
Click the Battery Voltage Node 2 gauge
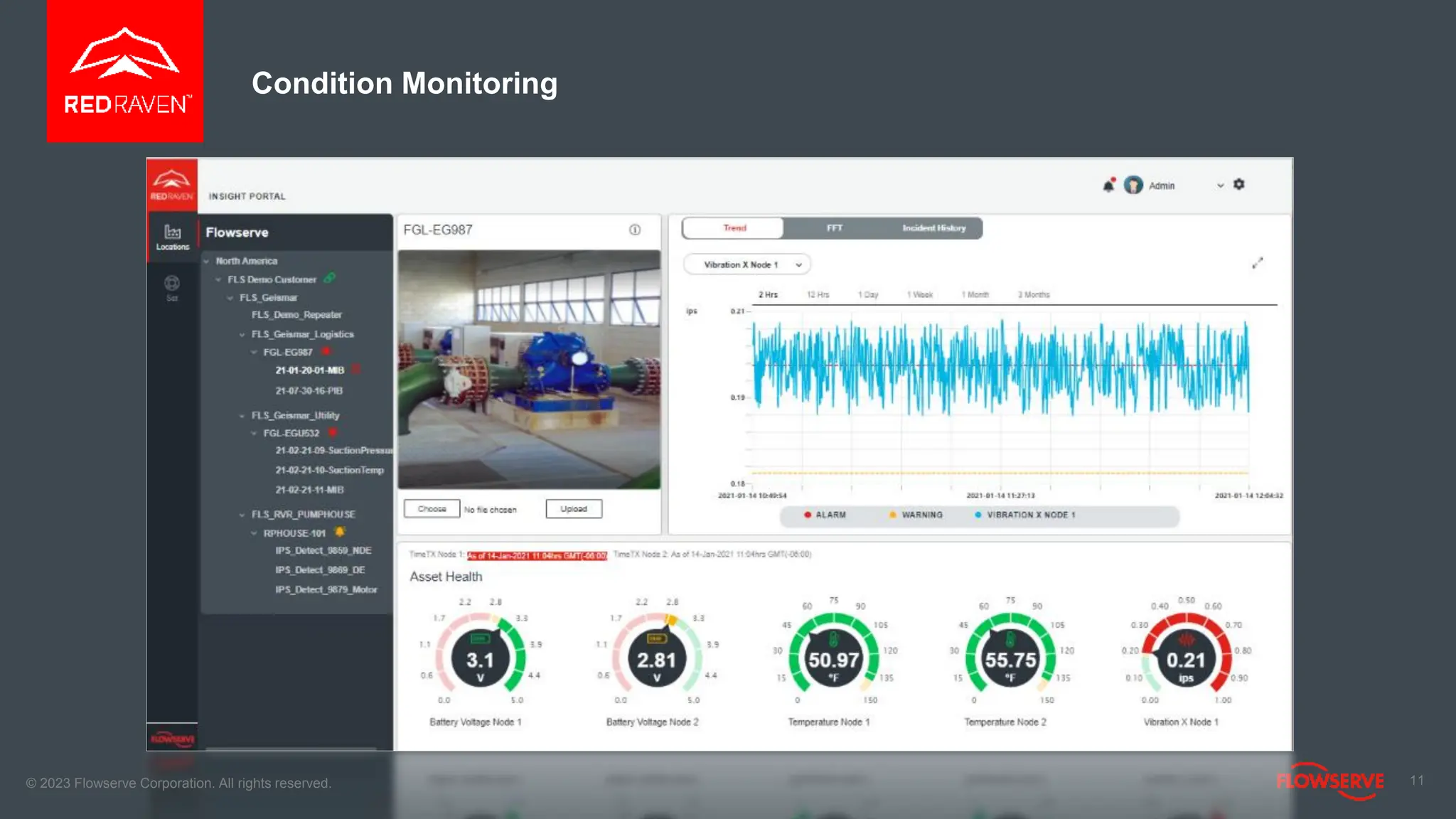(x=656, y=653)
